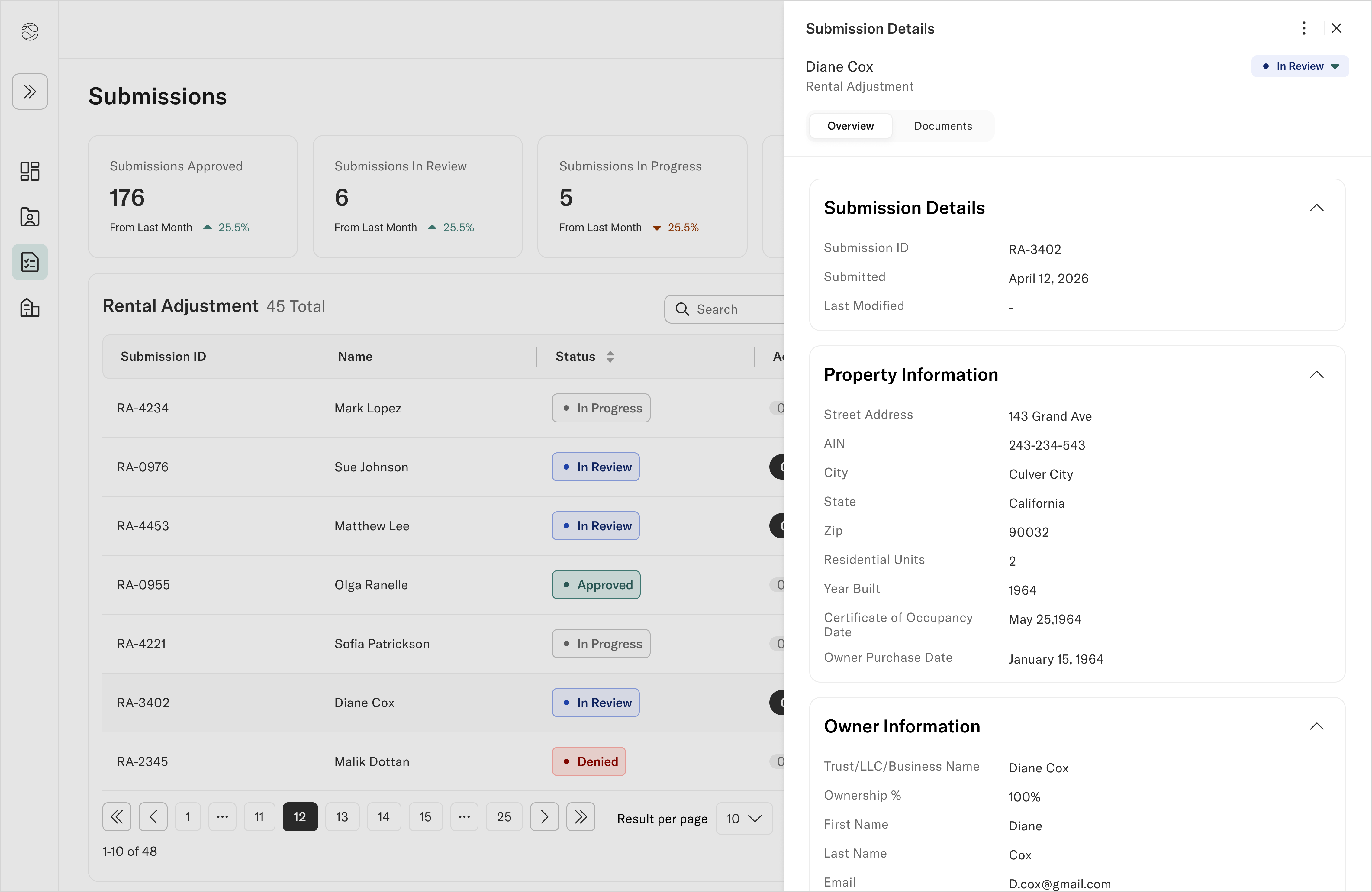
Task: Open the buildings icon in sidebar
Action: point(30,308)
